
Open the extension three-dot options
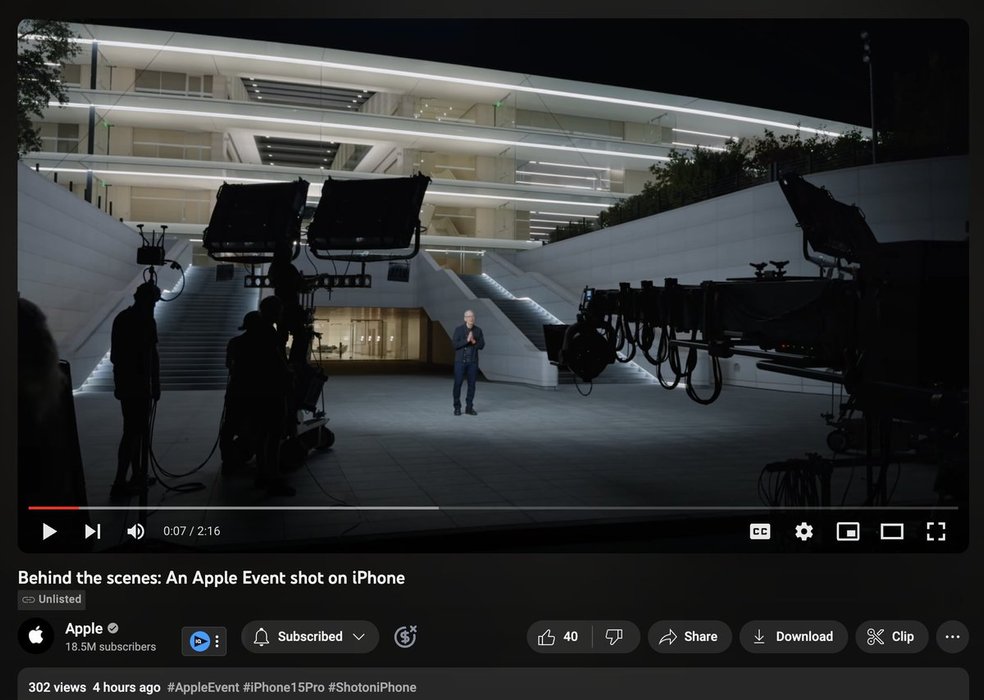tap(217, 641)
